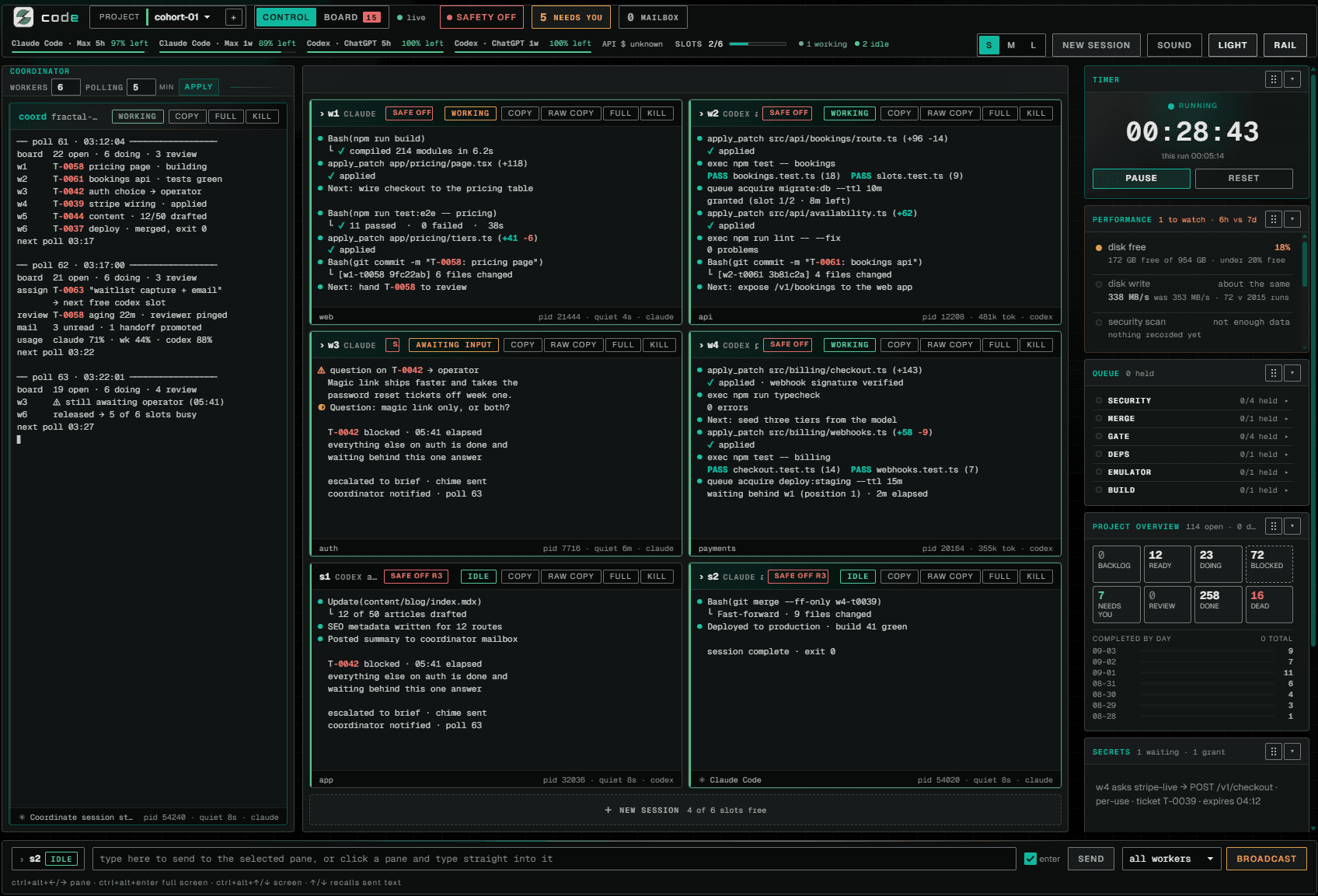This screenshot has height=896, width=1318.
Task: Toggle the SAFETY OFF switch
Action: [481, 17]
